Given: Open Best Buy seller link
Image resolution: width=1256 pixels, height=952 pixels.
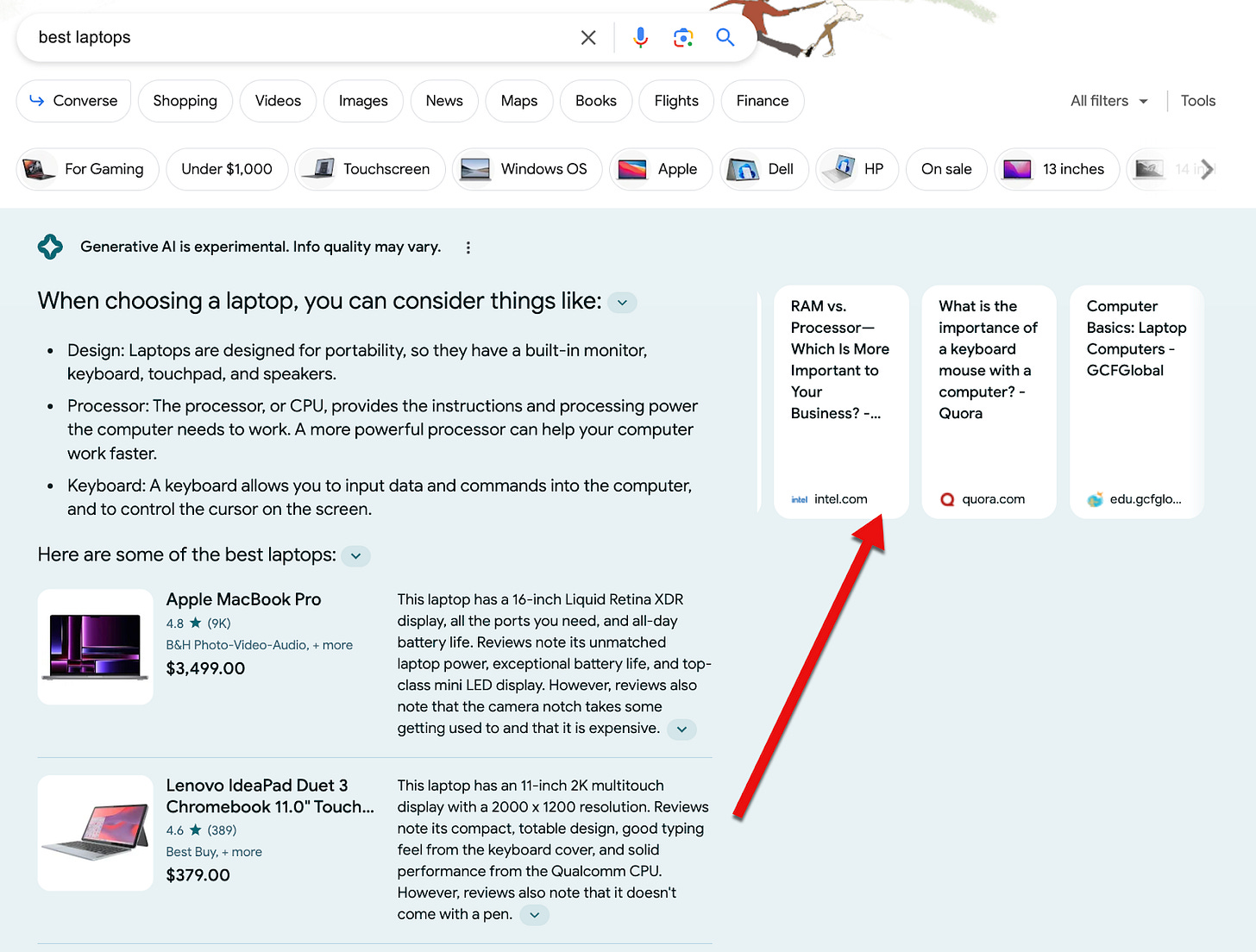Looking at the screenshot, I should pos(192,852).
